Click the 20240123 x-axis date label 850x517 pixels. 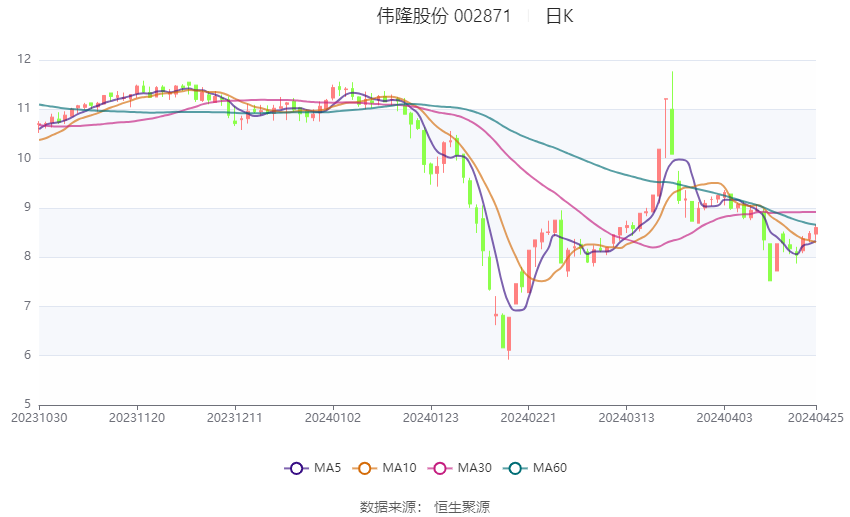point(430,416)
